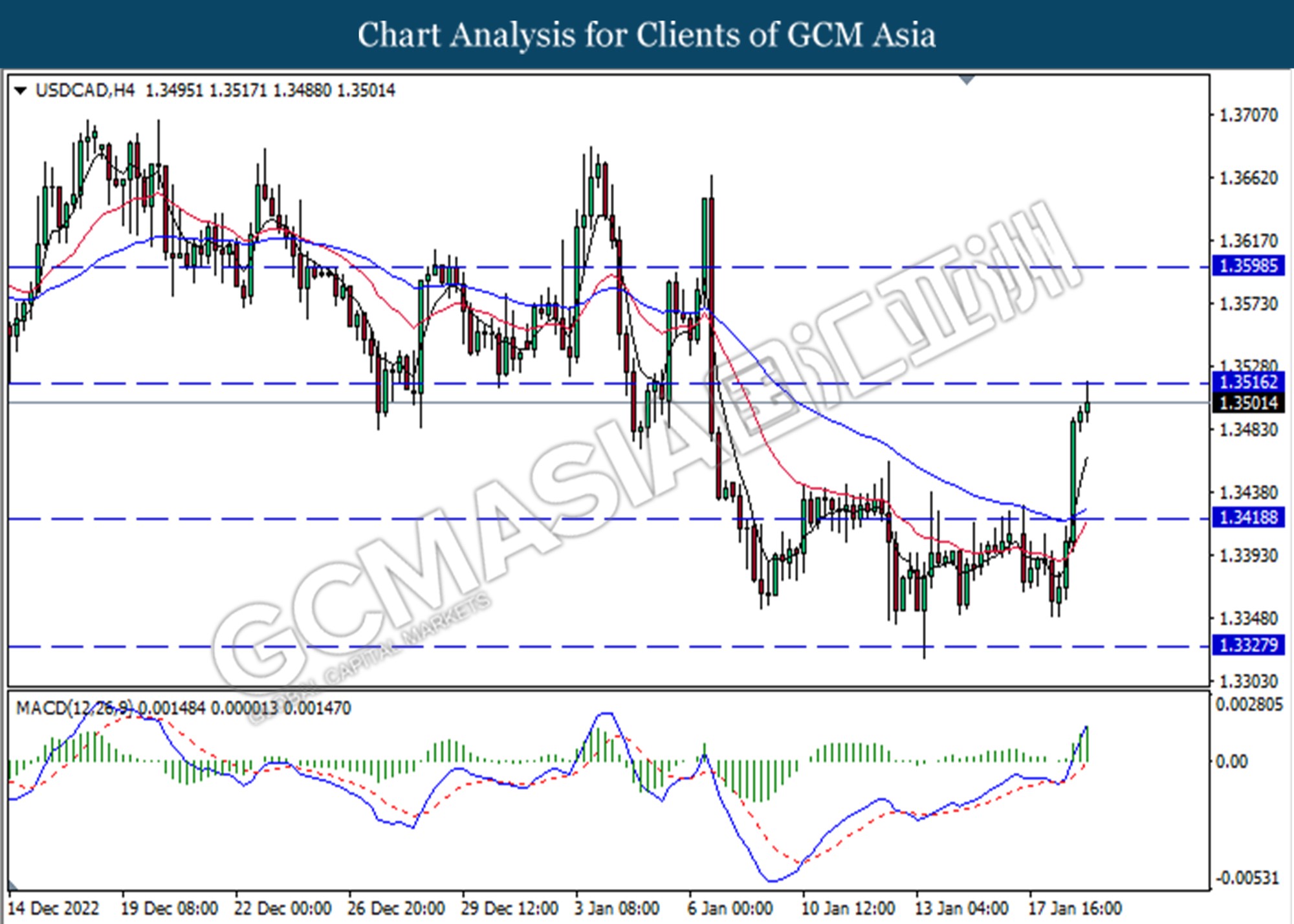The width and height of the screenshot is (1294, 924).
Task: Click the MACD scale value -0.00531
Action: tap(1247, 878)
